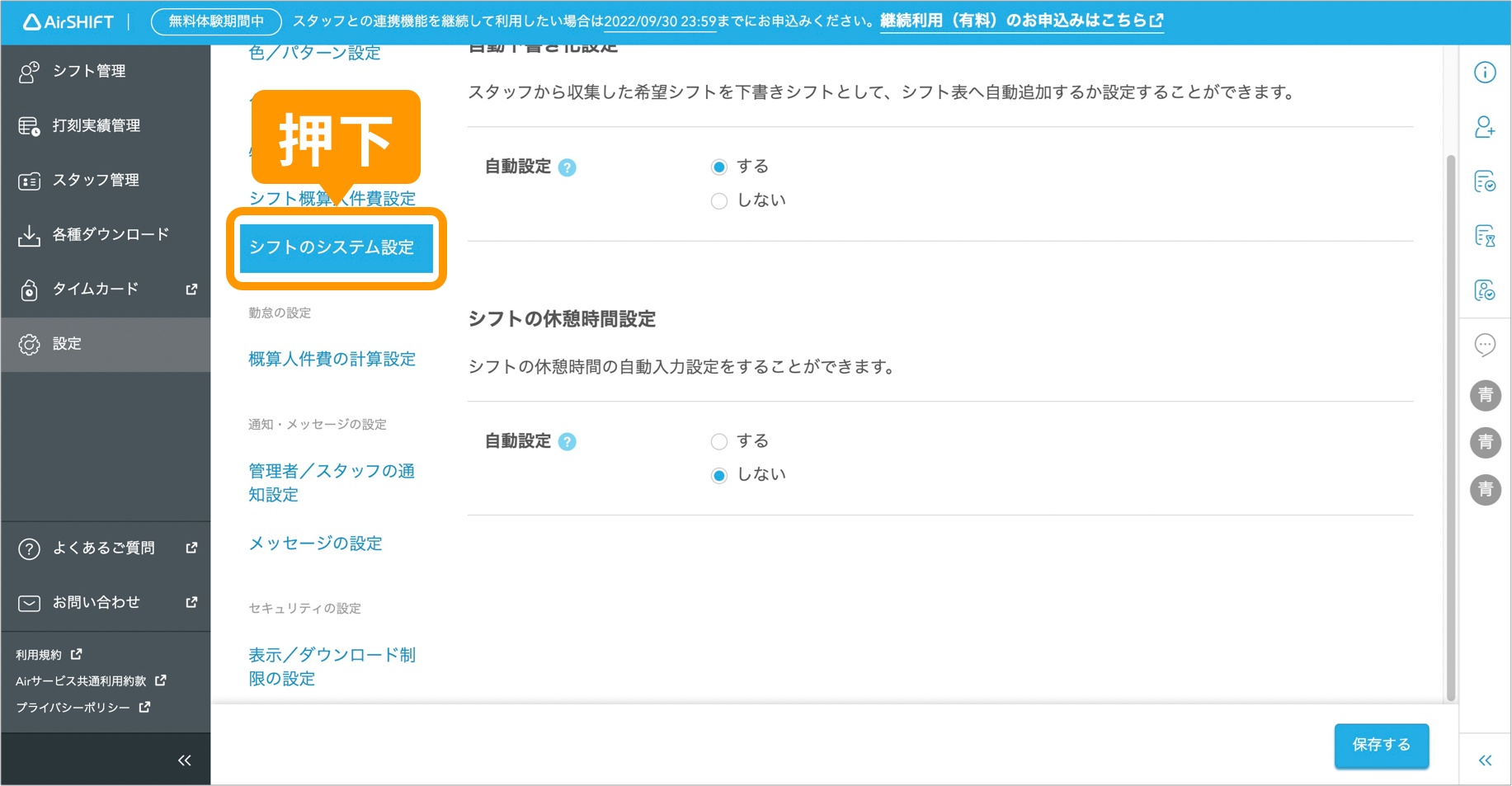Click the 保存する save button
Image resolution: width=1512 pixels, height=786 pixels.
click(x=1381, y=746)
